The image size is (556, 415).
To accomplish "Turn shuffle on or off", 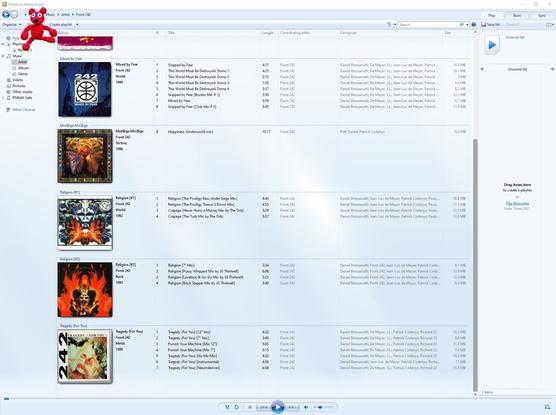I will [x=227, y=407].
